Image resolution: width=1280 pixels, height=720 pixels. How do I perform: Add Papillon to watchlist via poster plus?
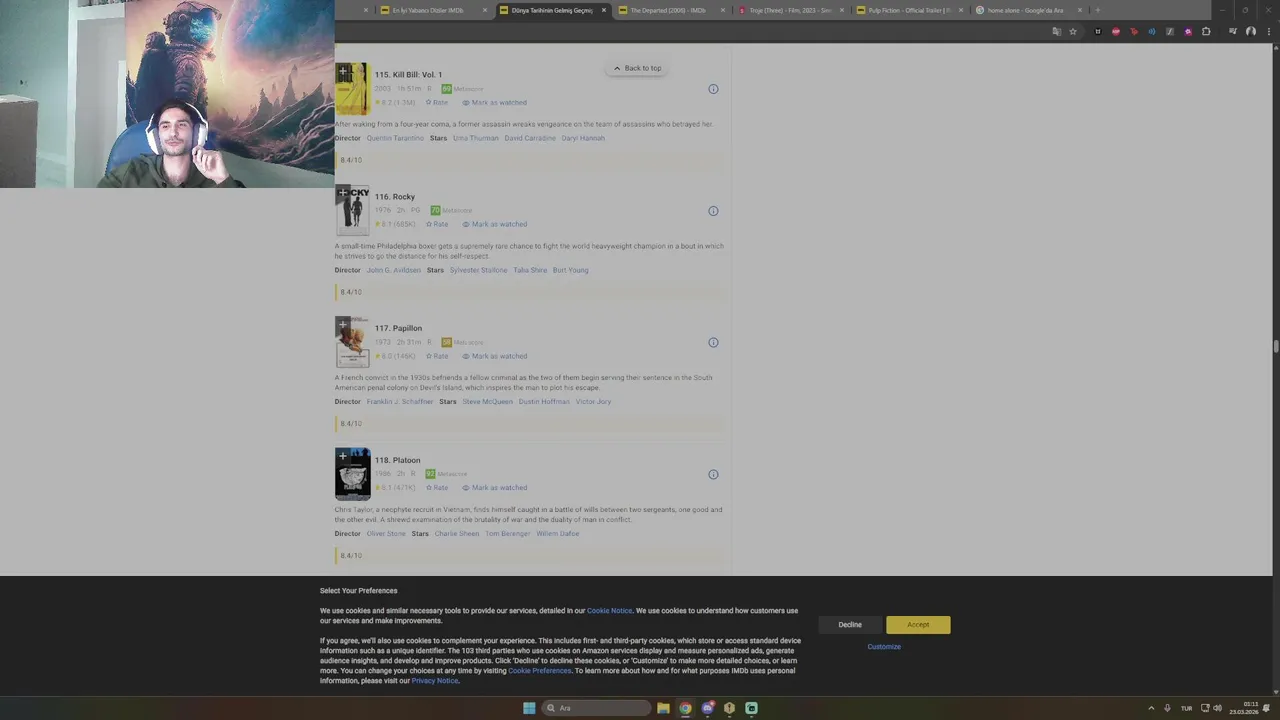(x=342, y=324)
